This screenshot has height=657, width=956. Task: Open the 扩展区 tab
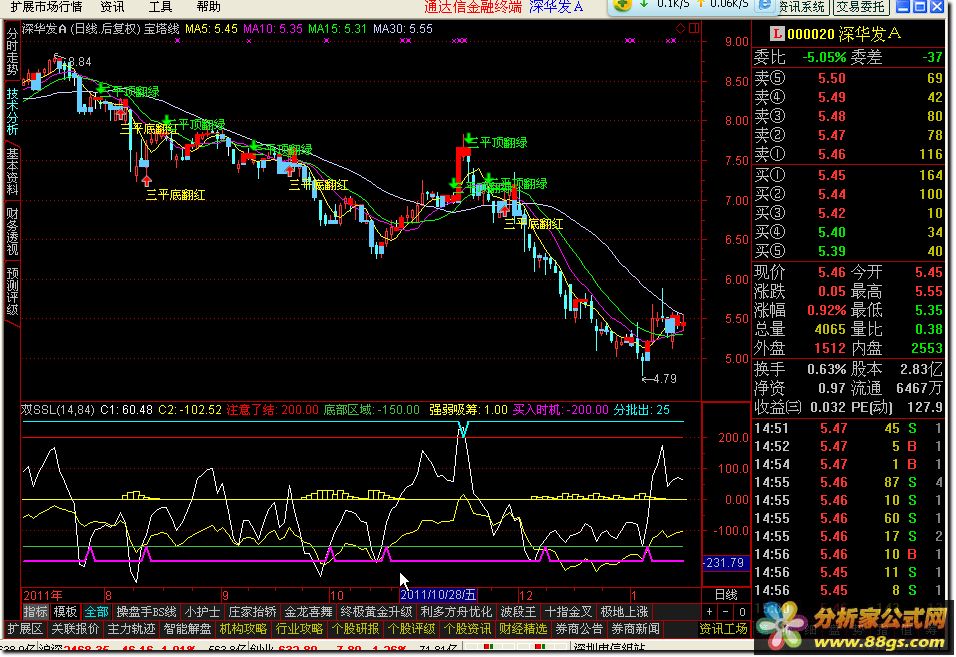(25, 629)
